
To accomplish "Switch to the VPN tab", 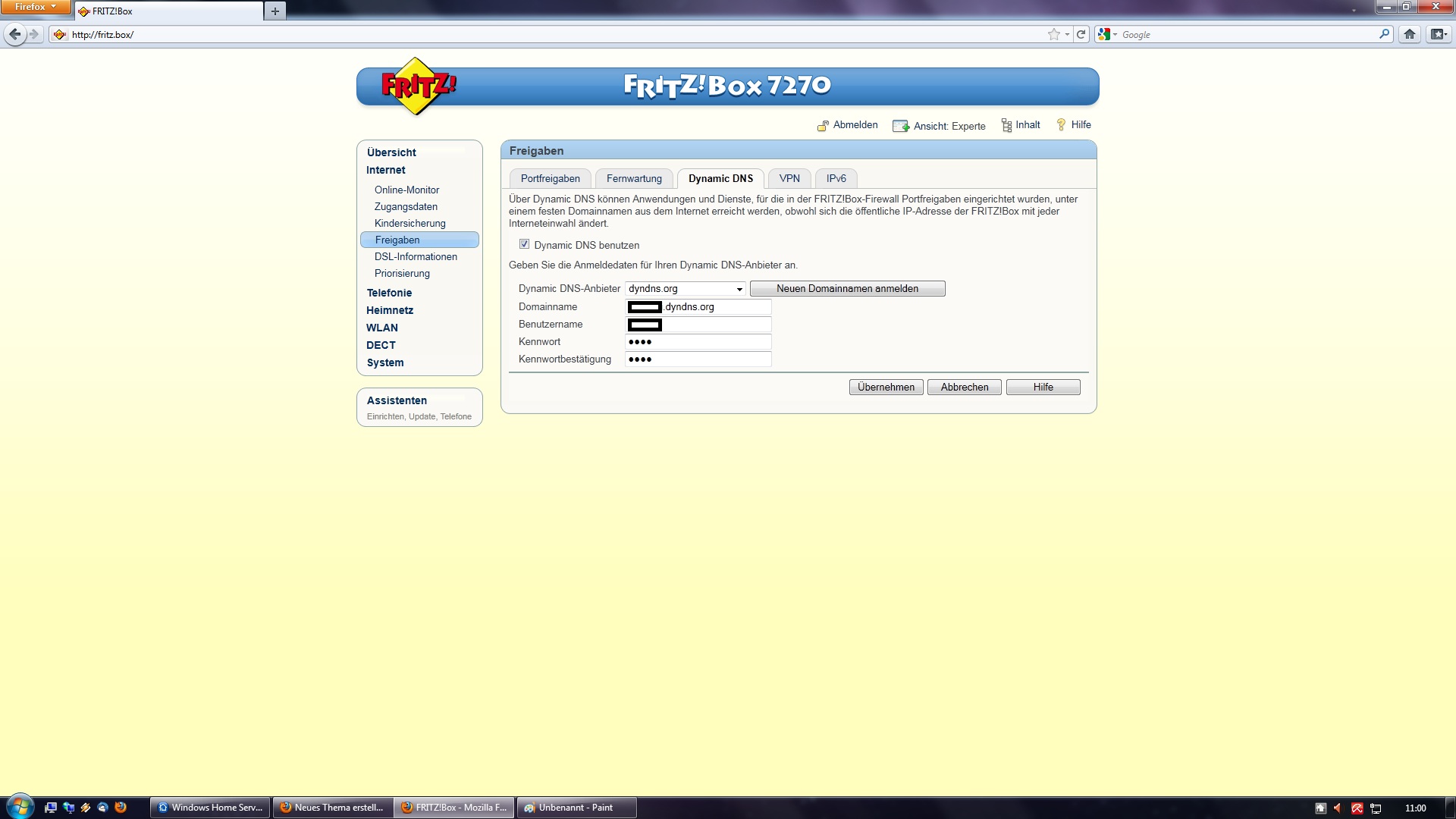I will click(789, 178).
